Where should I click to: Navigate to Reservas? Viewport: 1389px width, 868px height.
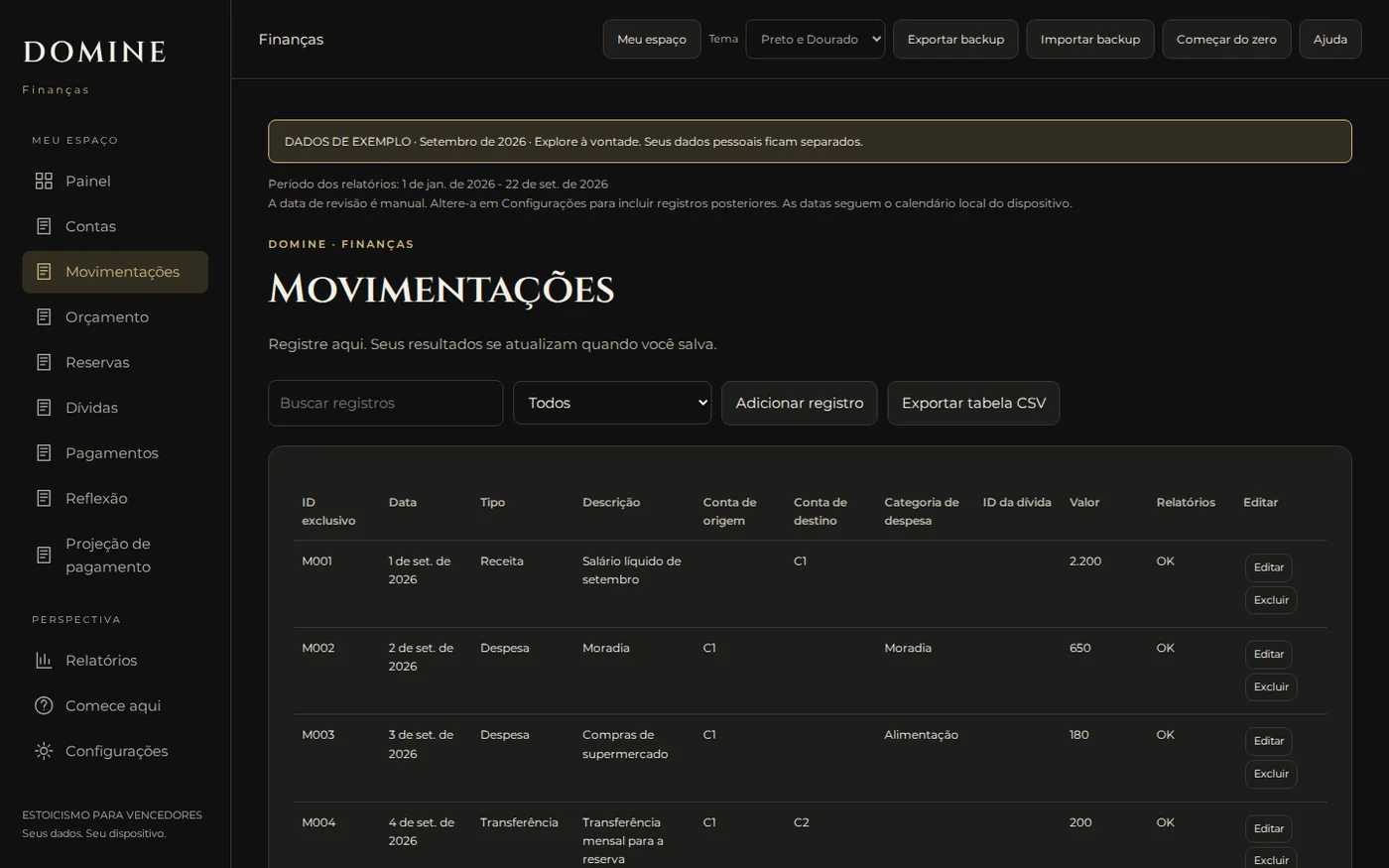coord(115,362)
